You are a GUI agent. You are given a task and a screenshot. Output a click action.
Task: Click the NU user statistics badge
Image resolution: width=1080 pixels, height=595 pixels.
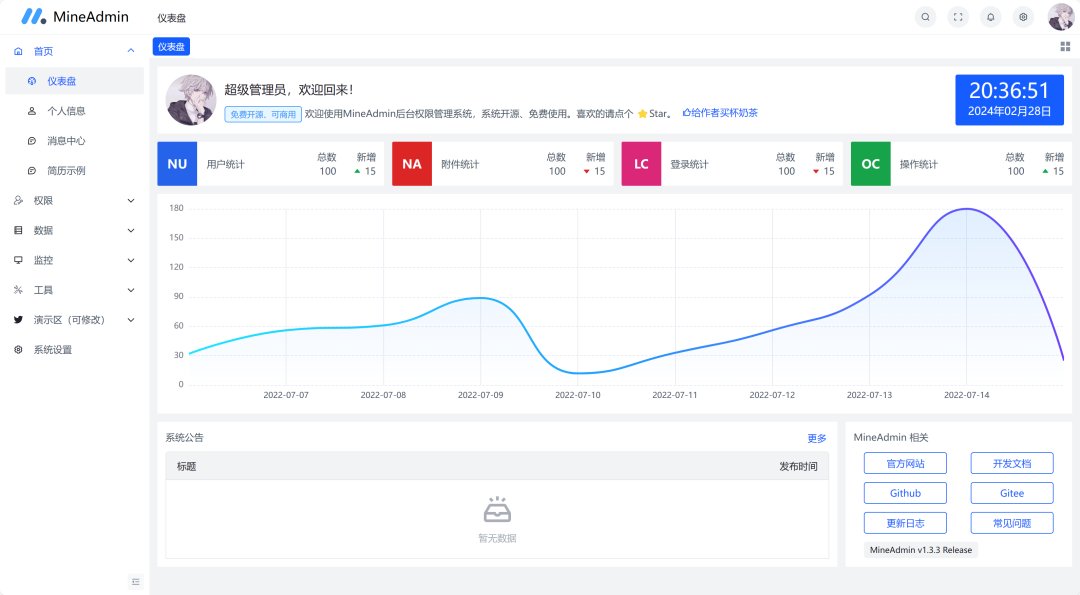click(x=177, y=164)
